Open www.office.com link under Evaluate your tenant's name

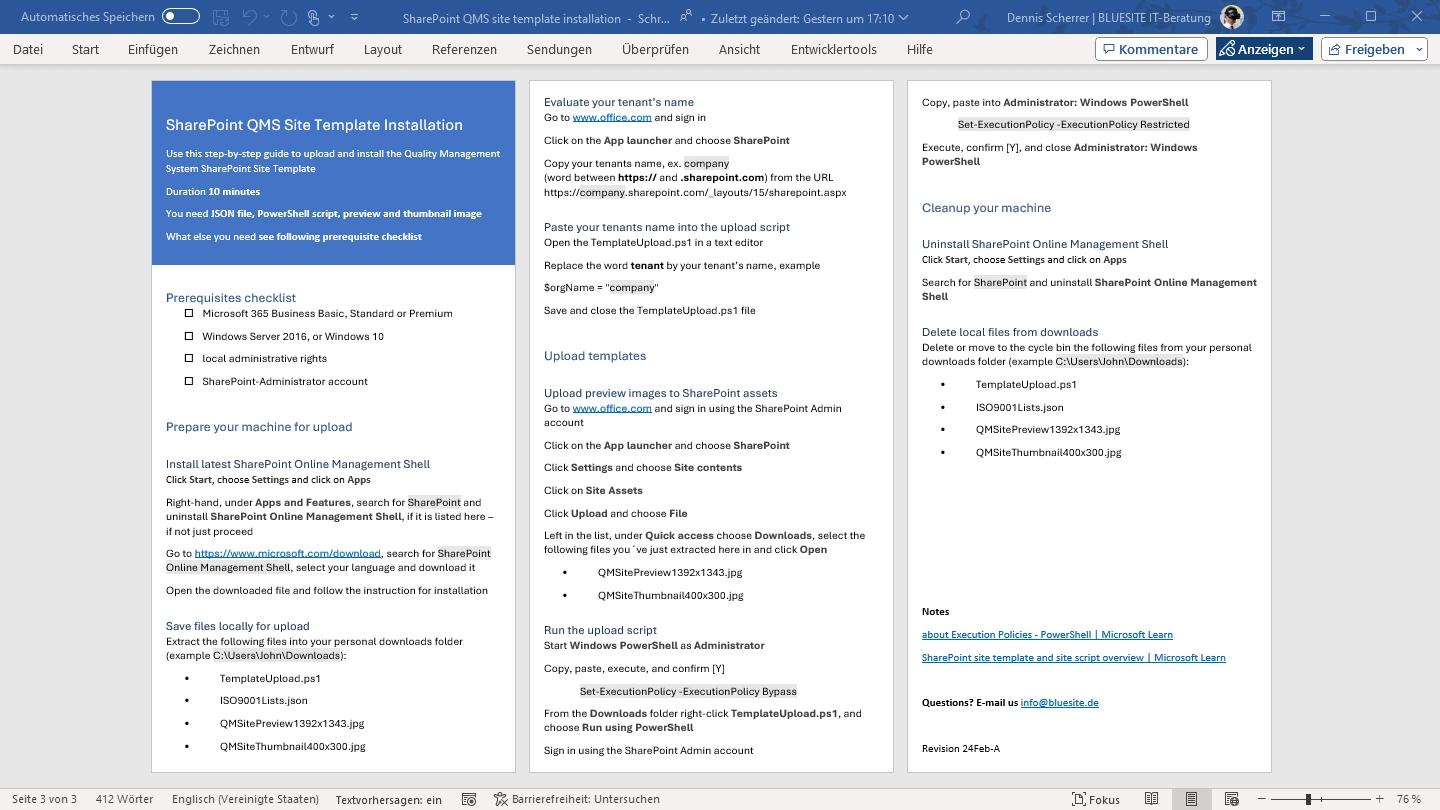[612, 117]
